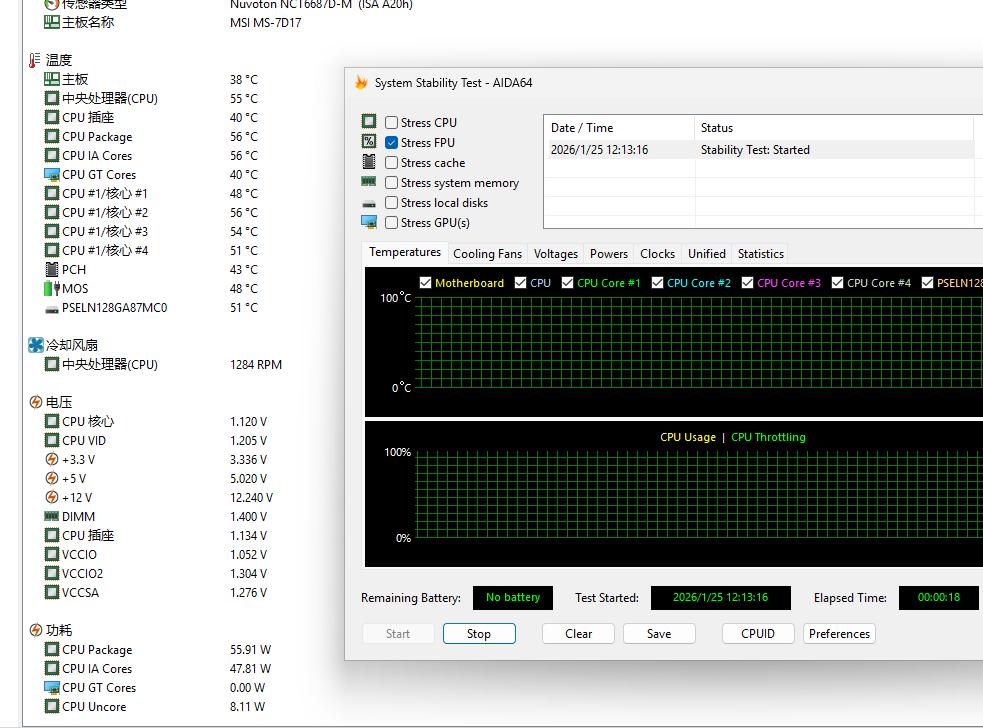Select the CPU Uncore 8.11 W row
983x728 pixels.
tap(157, 707)
